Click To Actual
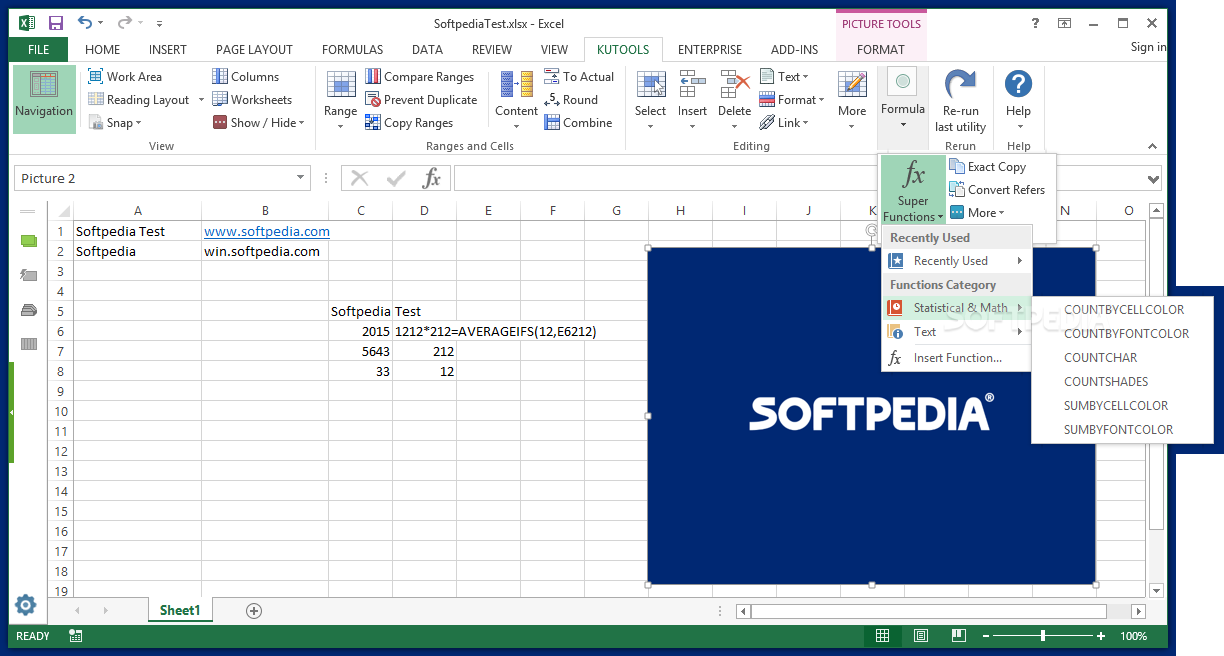The image size is (1224, 656). click(x=579, y=76)
